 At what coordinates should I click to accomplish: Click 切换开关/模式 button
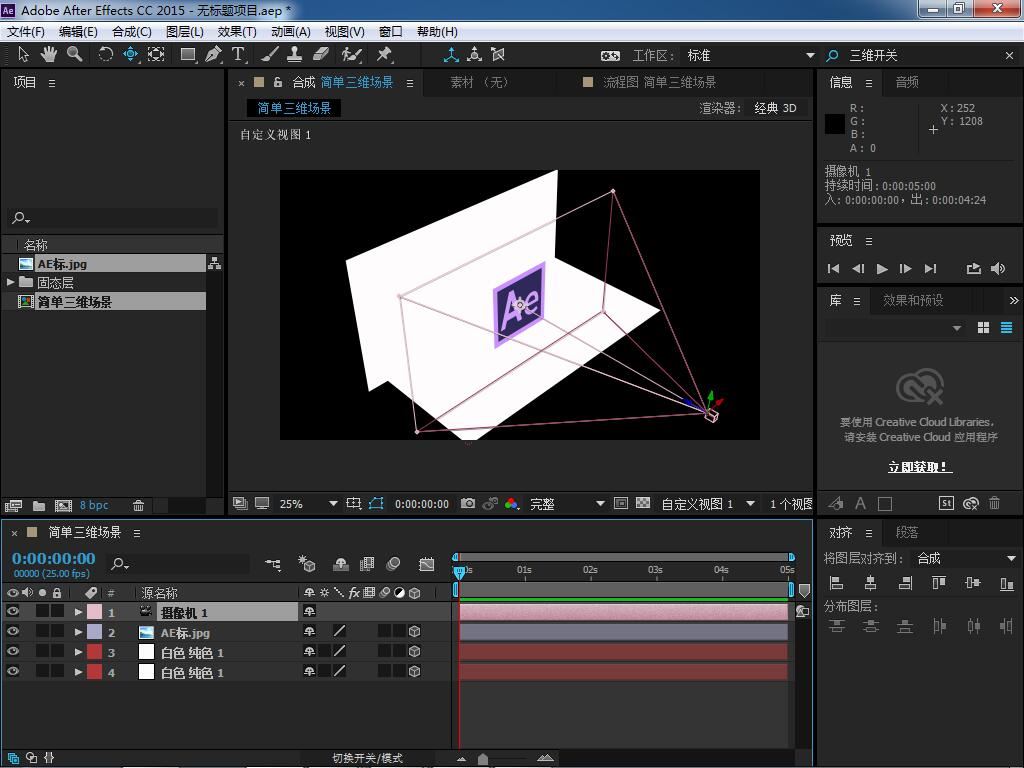(367, 758)
